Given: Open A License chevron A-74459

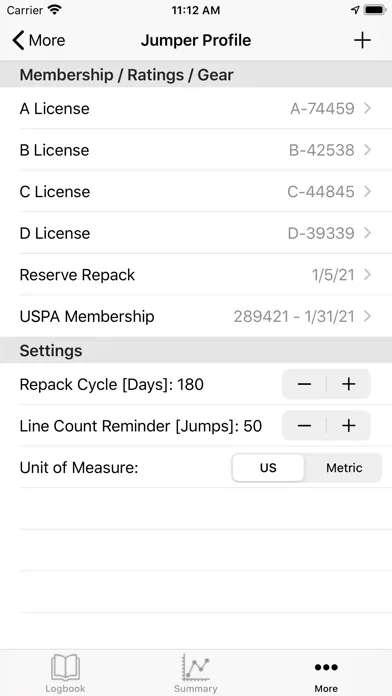Looking at the screenshot, I should (196, 108).
